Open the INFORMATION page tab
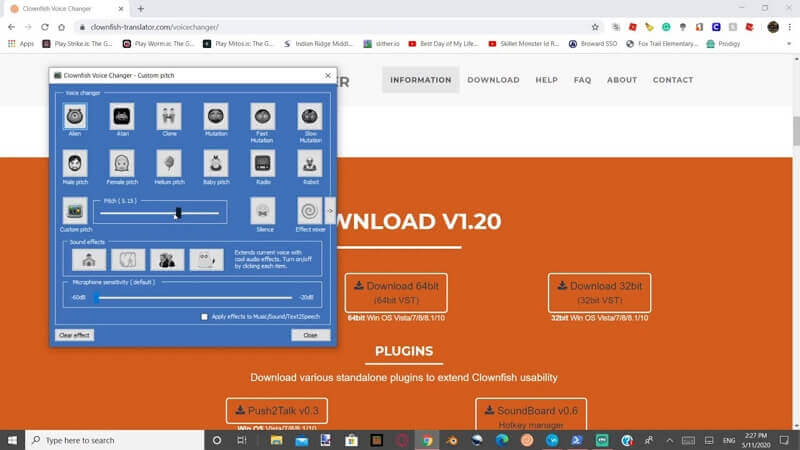The width and height of the screenshot is (800, 450). click(x=421, y=80)
